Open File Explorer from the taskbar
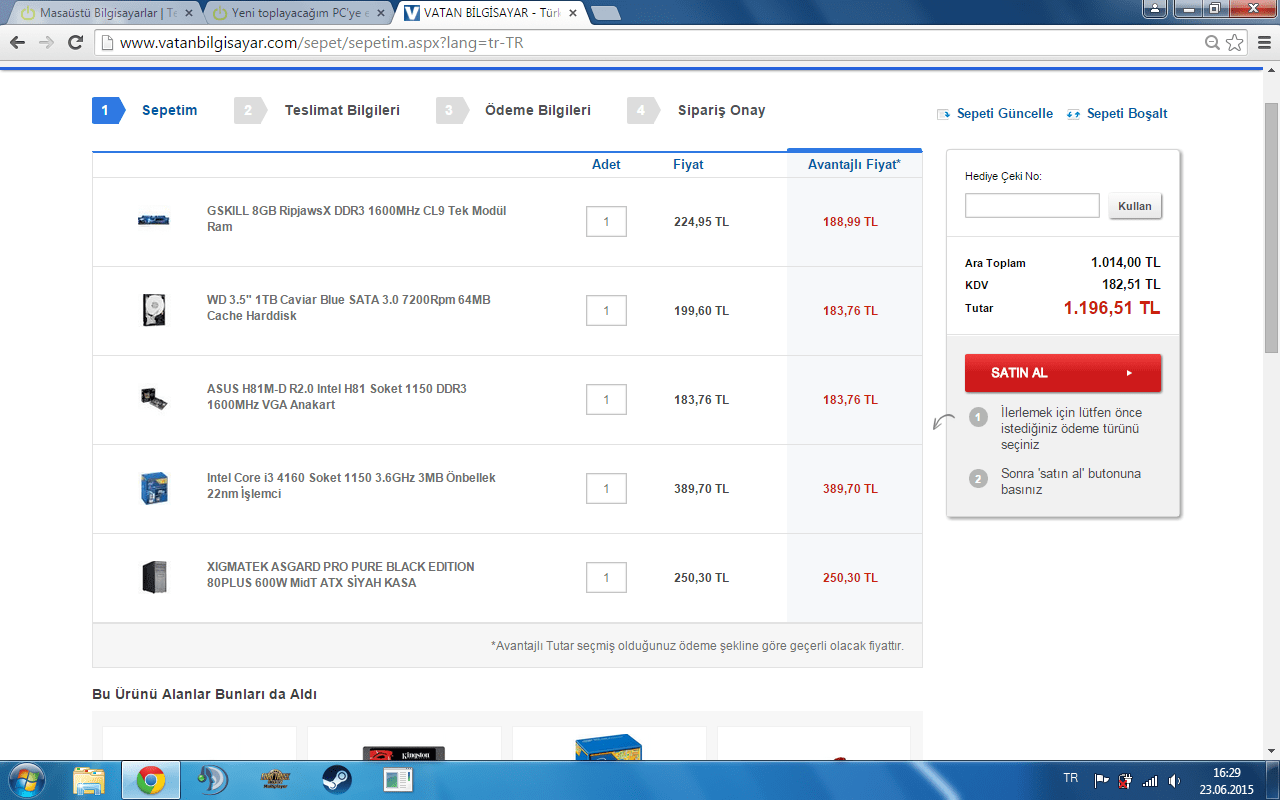The width and height of the screenshot is (1280, 800). tap(89, 780)
